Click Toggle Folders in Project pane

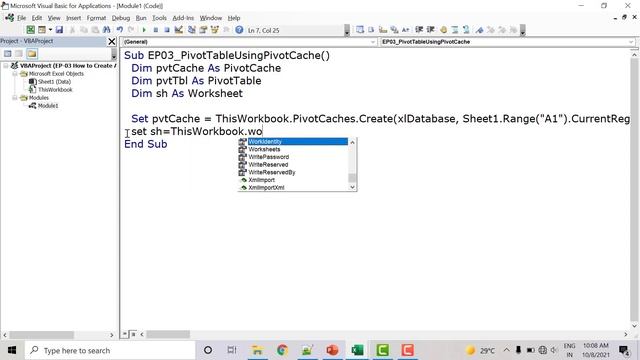coord(32,53)
